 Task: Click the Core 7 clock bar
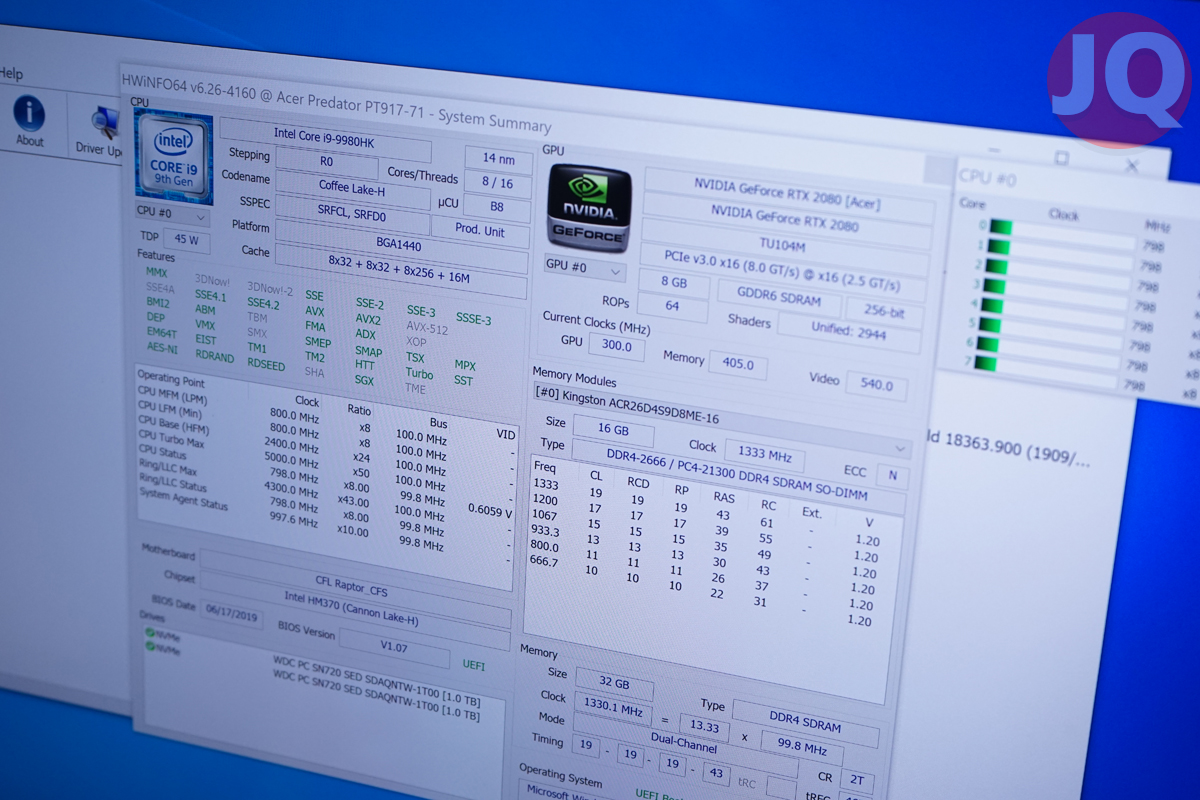(x=1048, y=369)
